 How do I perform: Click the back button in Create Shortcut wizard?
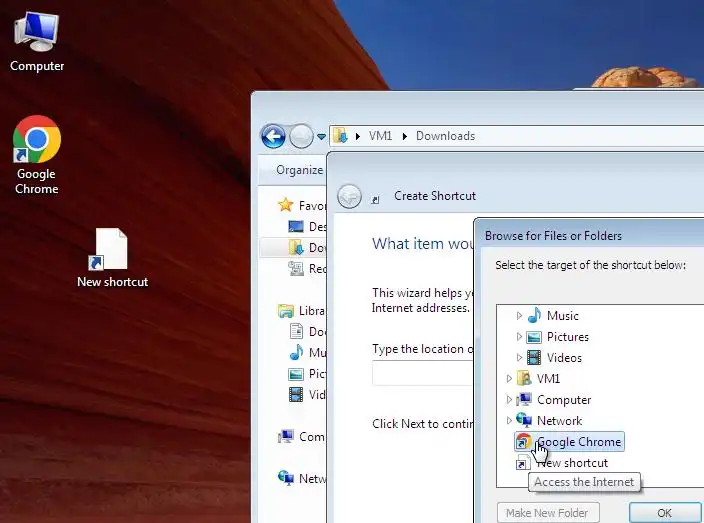(x=349, y=196)
